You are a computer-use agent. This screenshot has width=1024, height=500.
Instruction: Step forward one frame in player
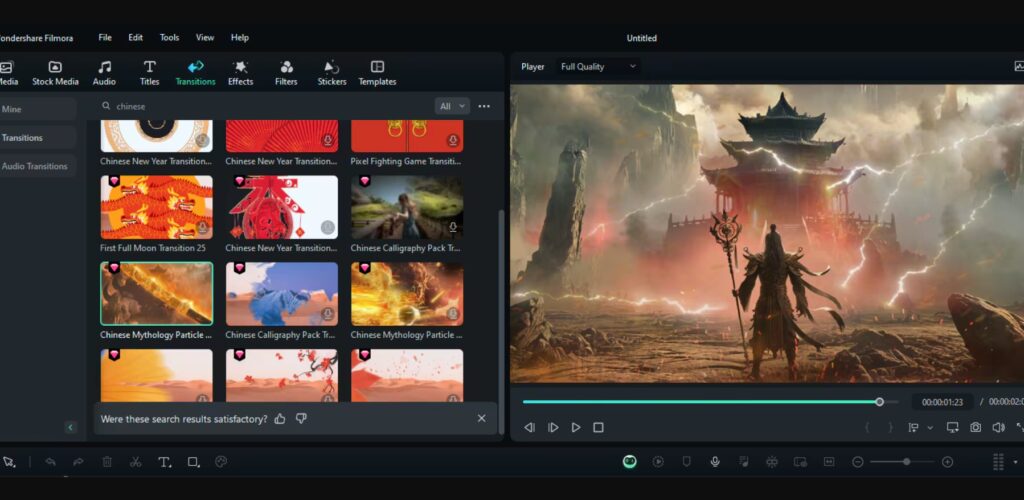(553, 428)
